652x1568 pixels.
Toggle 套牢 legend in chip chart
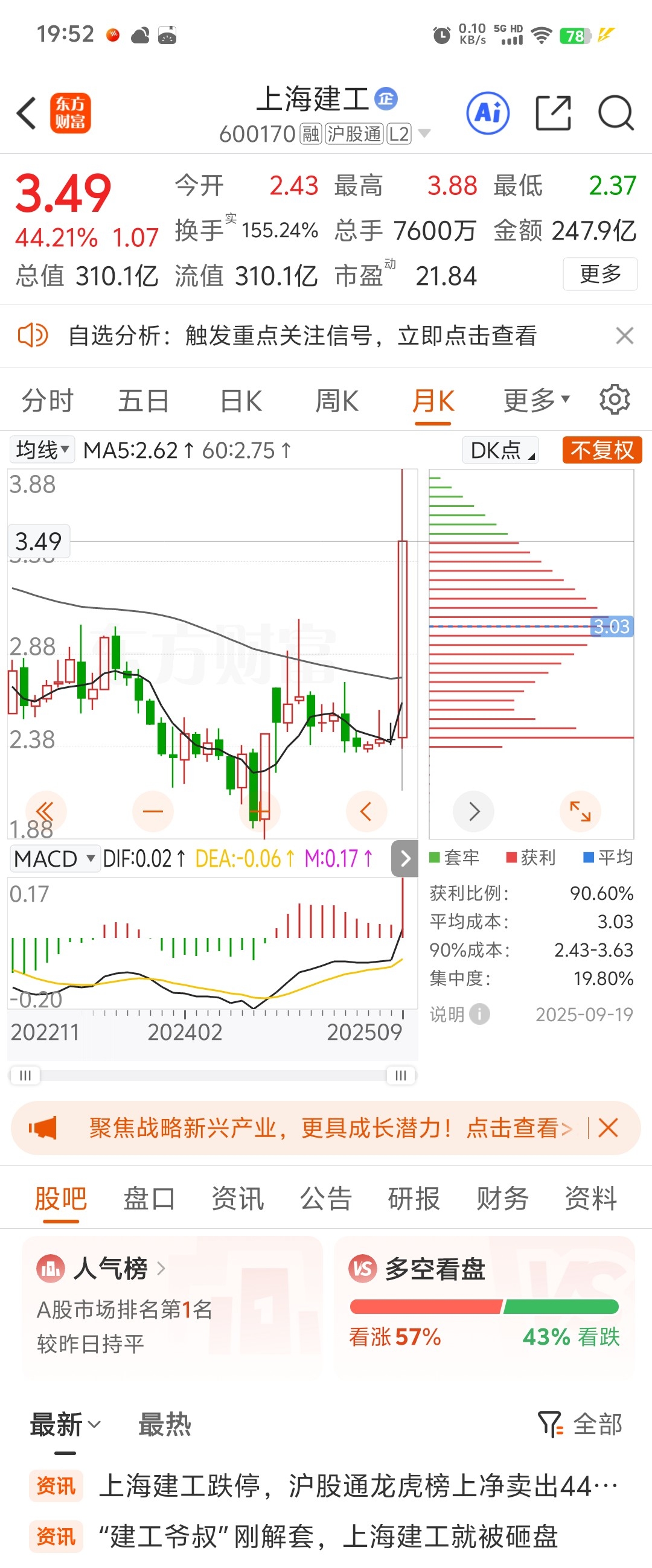pyautogui.click(x=454, y=858)
